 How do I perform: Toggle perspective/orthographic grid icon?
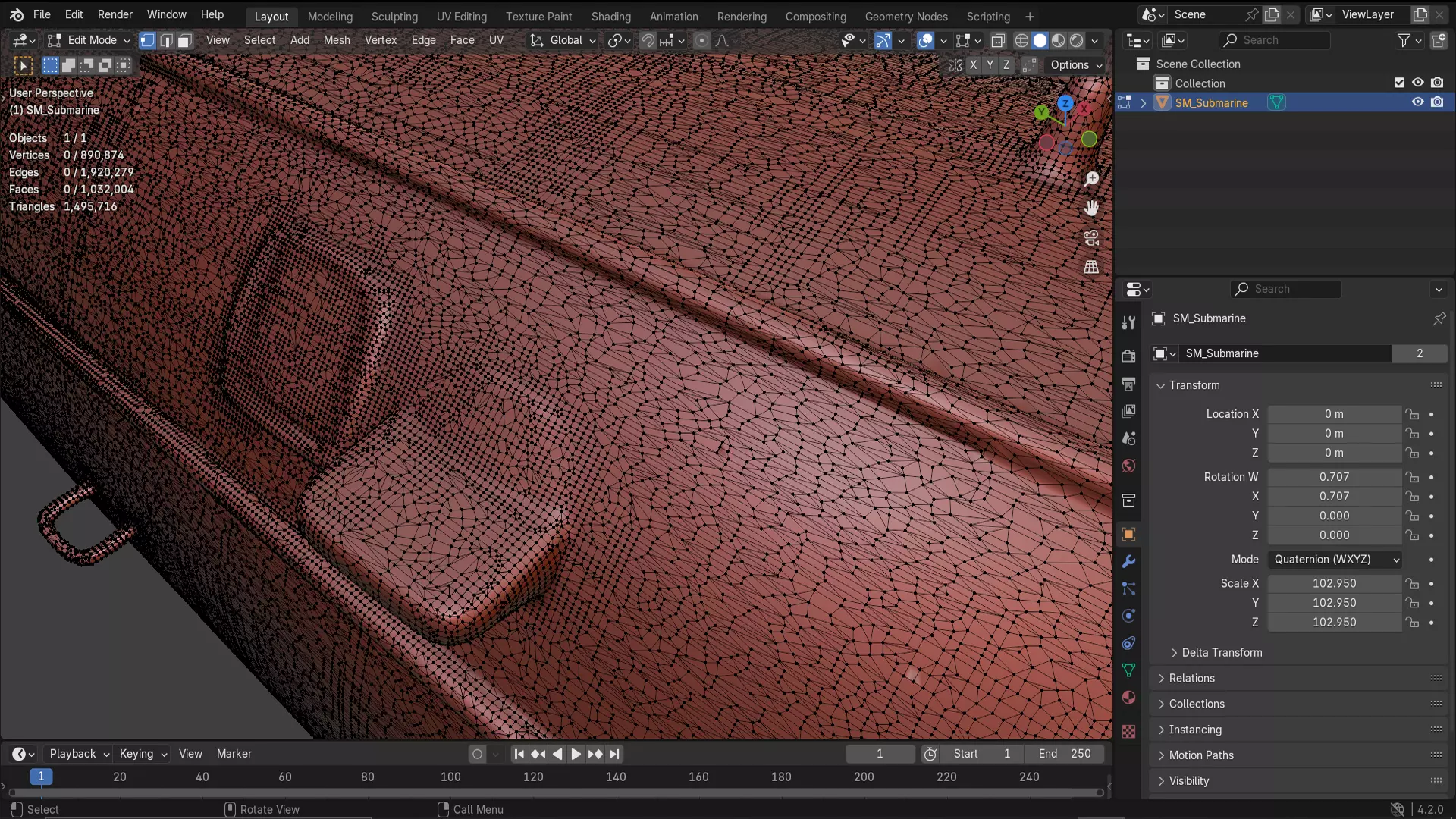point(1091,267)
